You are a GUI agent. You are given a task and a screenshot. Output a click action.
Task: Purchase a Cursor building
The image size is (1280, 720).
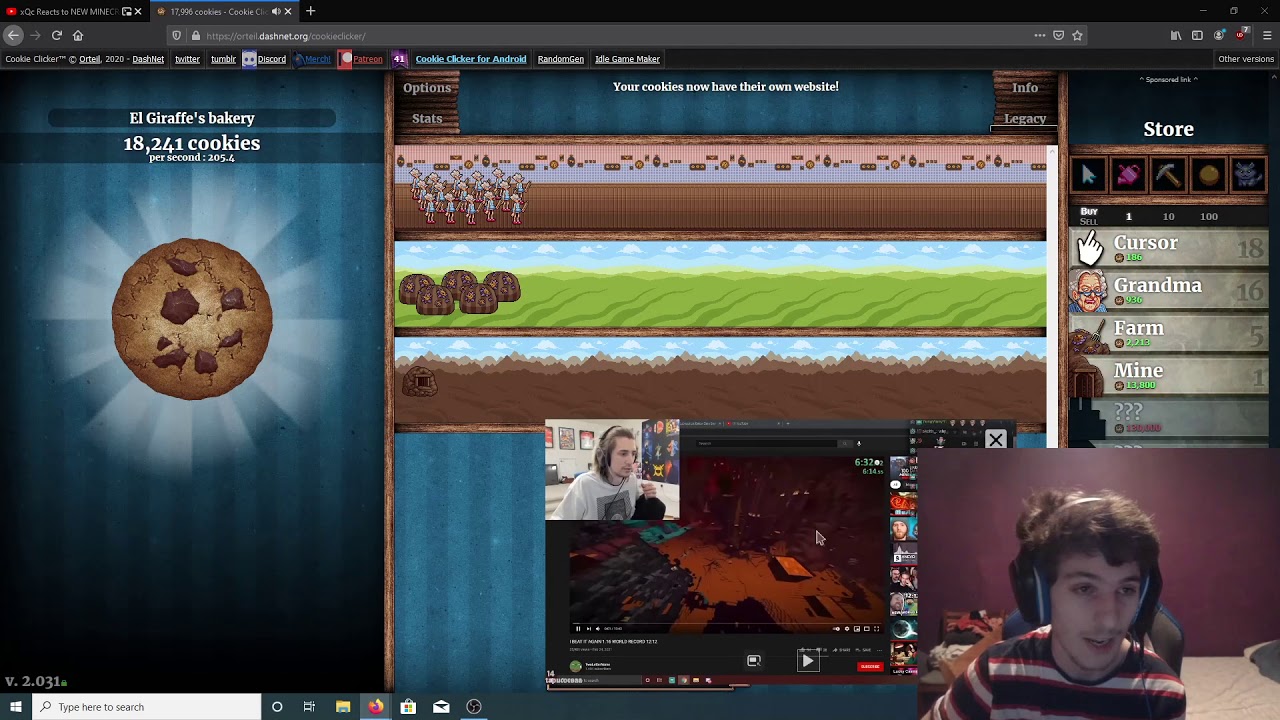pyautogui.click(x=1169, y=247)
